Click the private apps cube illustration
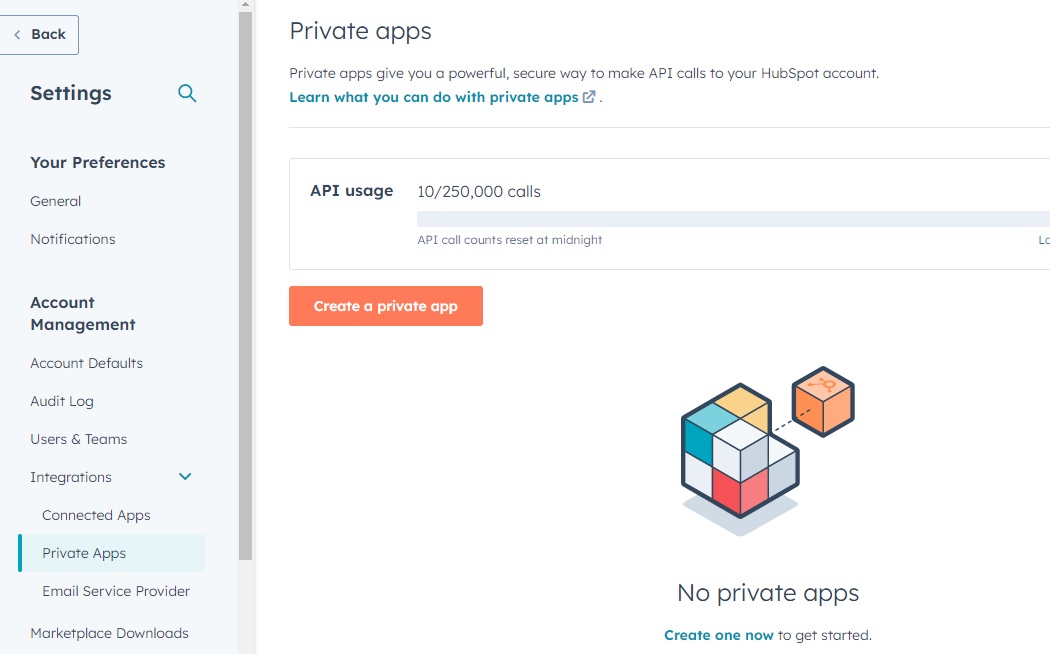The image size is (1050, 654). click(x=767, y=450)
